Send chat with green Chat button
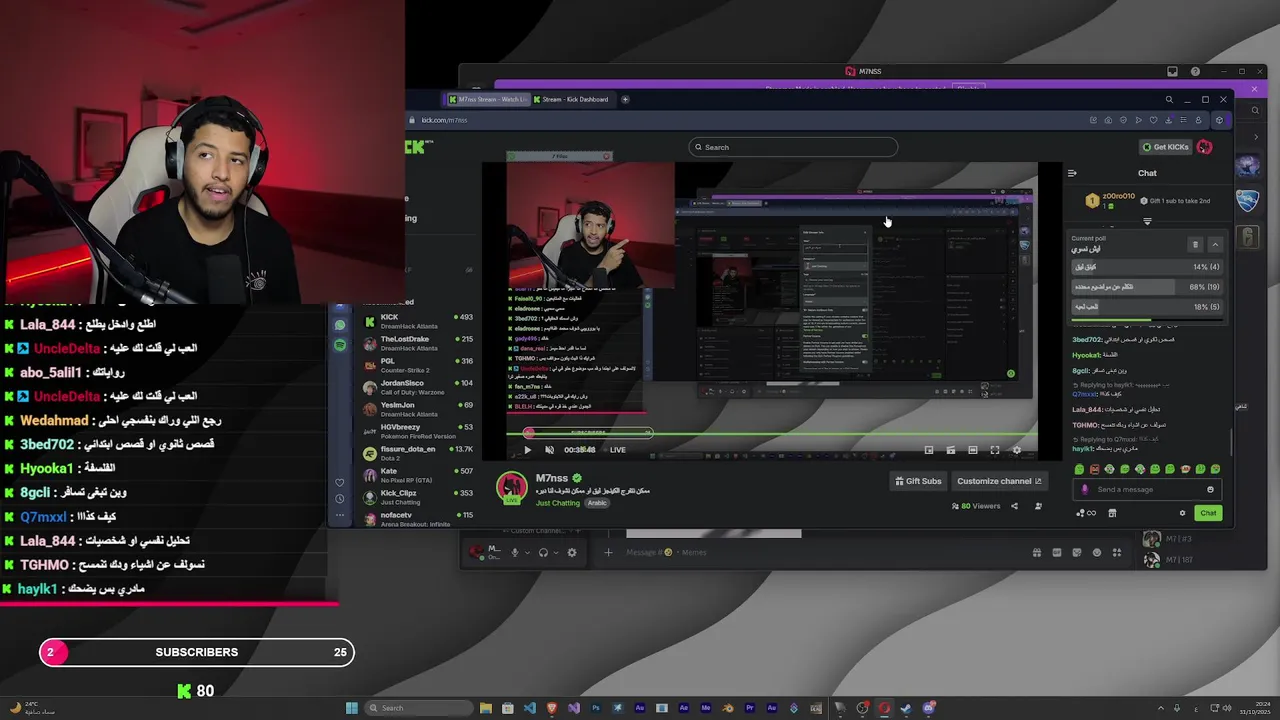1280x720 pixels. pos(1208,513)
